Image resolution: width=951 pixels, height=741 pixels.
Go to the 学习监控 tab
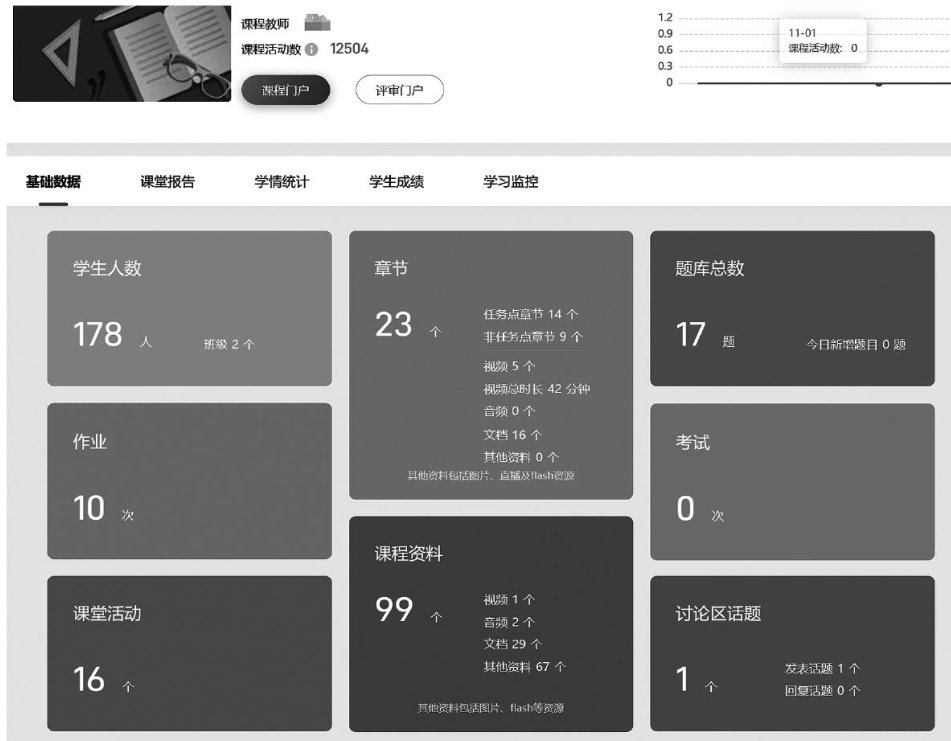(511, 182)
